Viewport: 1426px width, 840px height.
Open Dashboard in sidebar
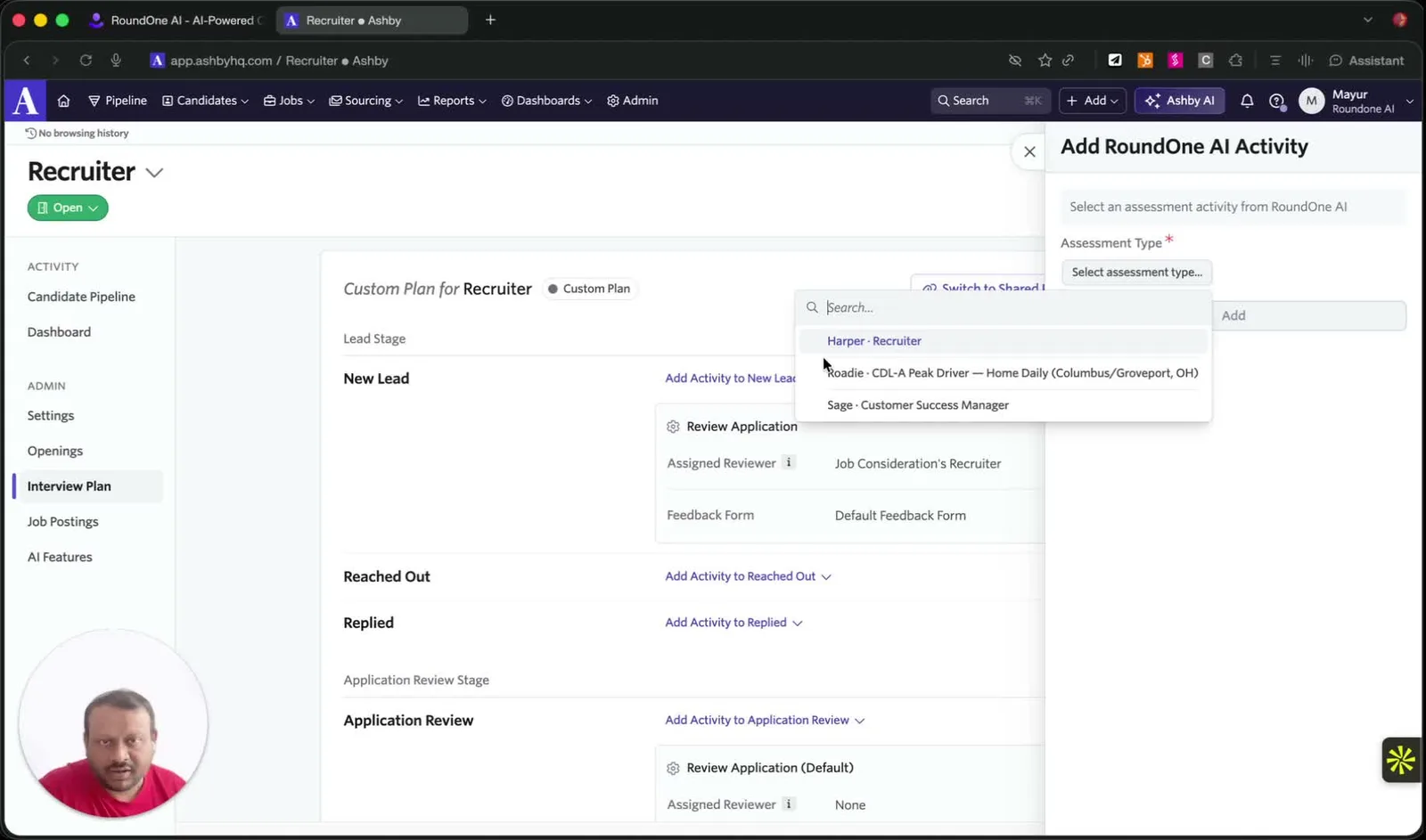[x=59, y=332]
